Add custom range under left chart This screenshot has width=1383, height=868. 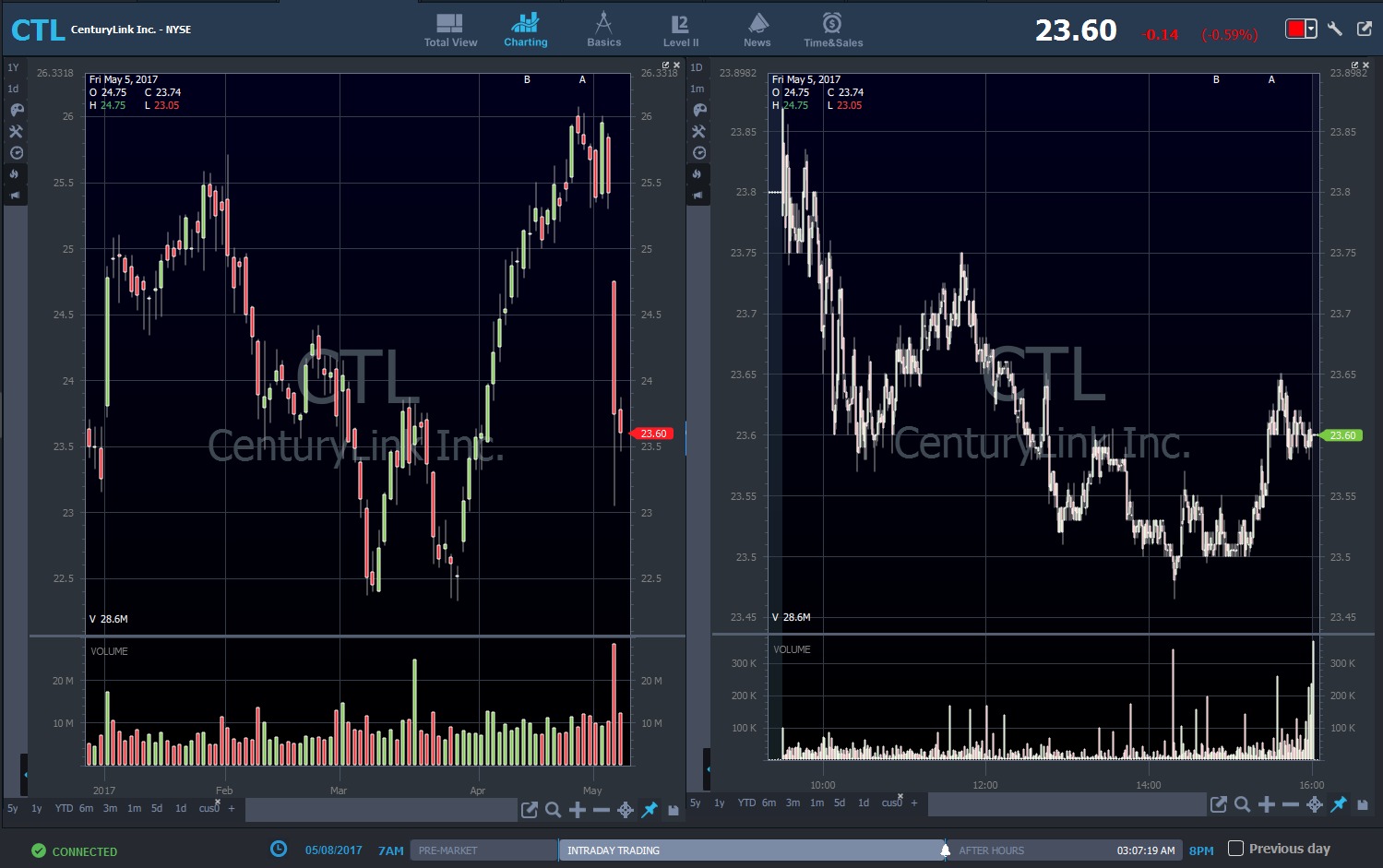(x=232, y=808)
